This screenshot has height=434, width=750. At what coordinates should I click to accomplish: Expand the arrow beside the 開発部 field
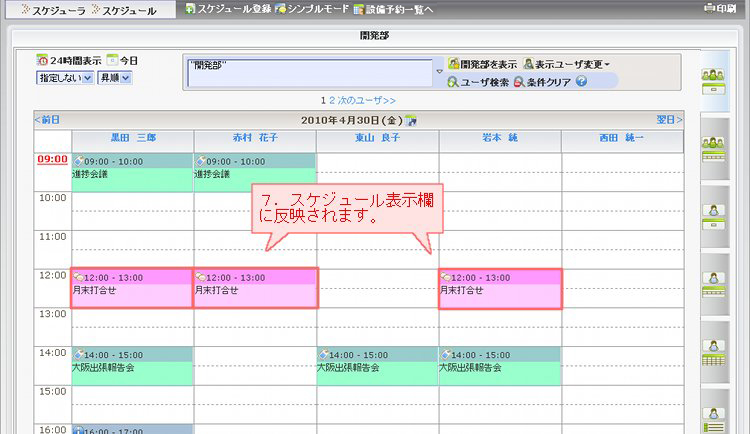click(440, 71)
